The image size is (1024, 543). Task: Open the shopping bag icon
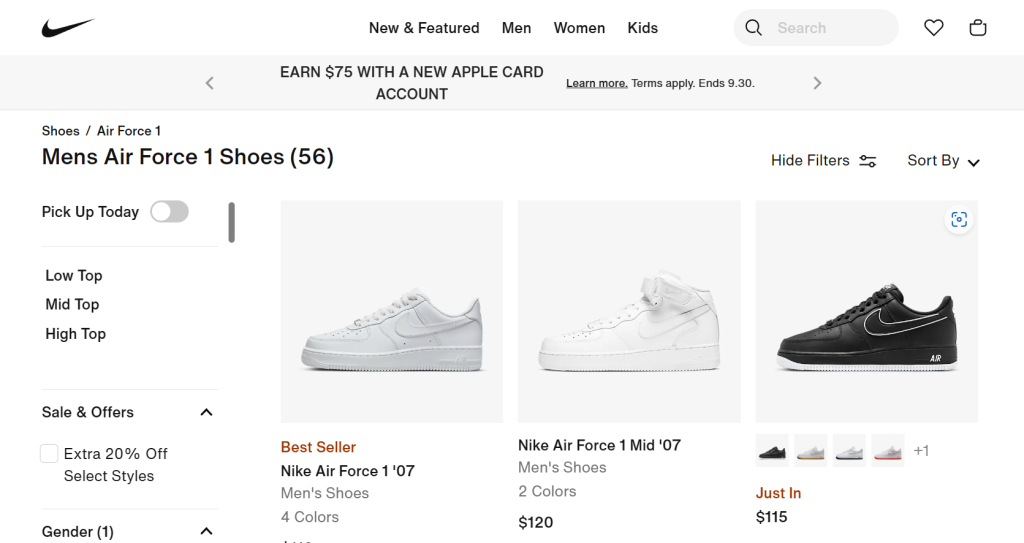click(978, 28)
